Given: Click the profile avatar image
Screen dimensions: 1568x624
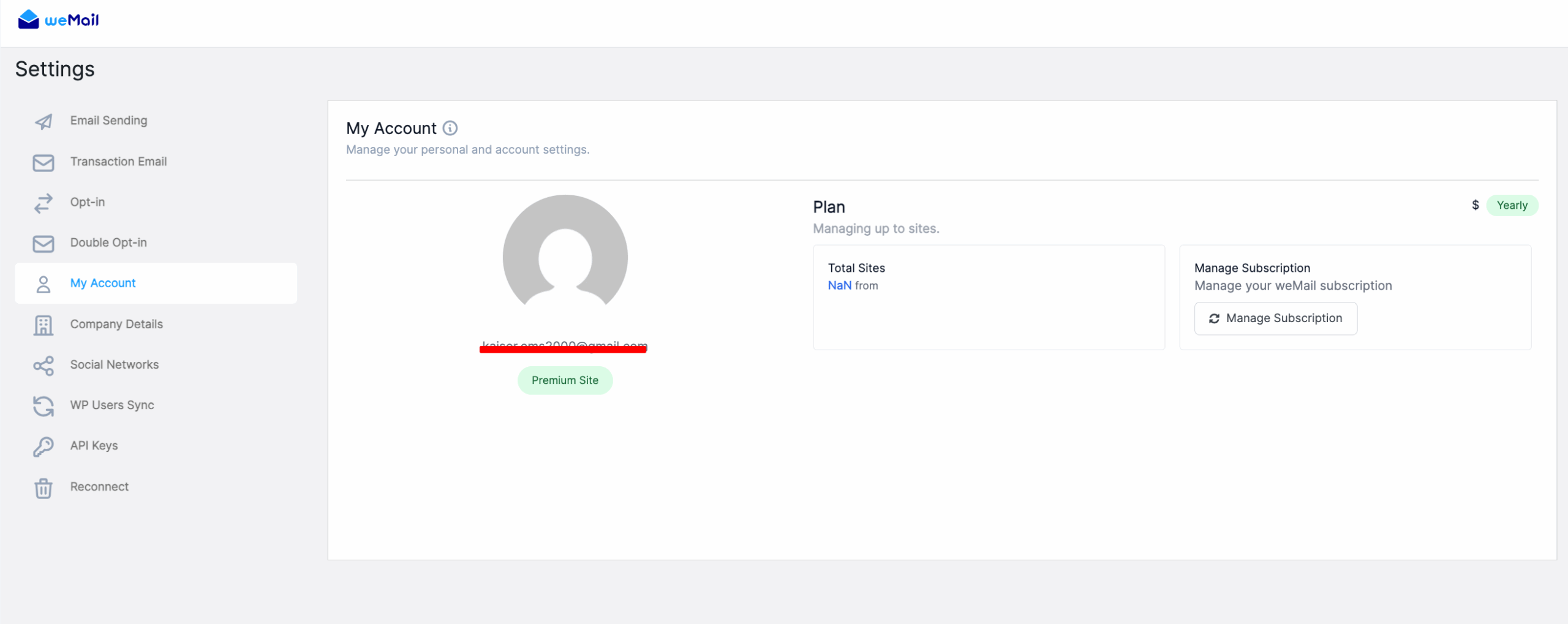Looking at the screenshot, I should tap(565, 254).
